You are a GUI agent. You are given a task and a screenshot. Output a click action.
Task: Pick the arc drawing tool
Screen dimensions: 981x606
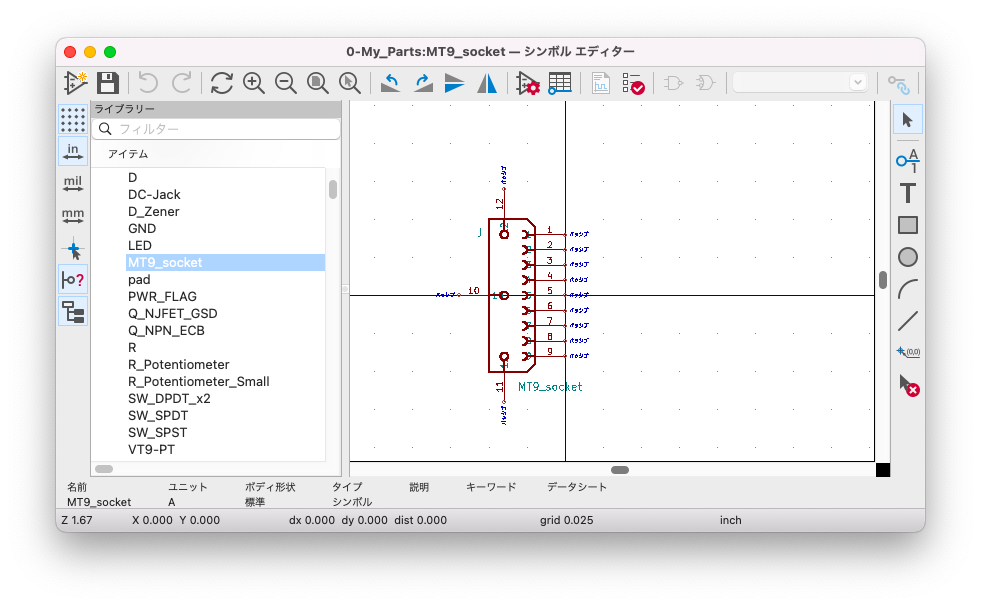907,289
